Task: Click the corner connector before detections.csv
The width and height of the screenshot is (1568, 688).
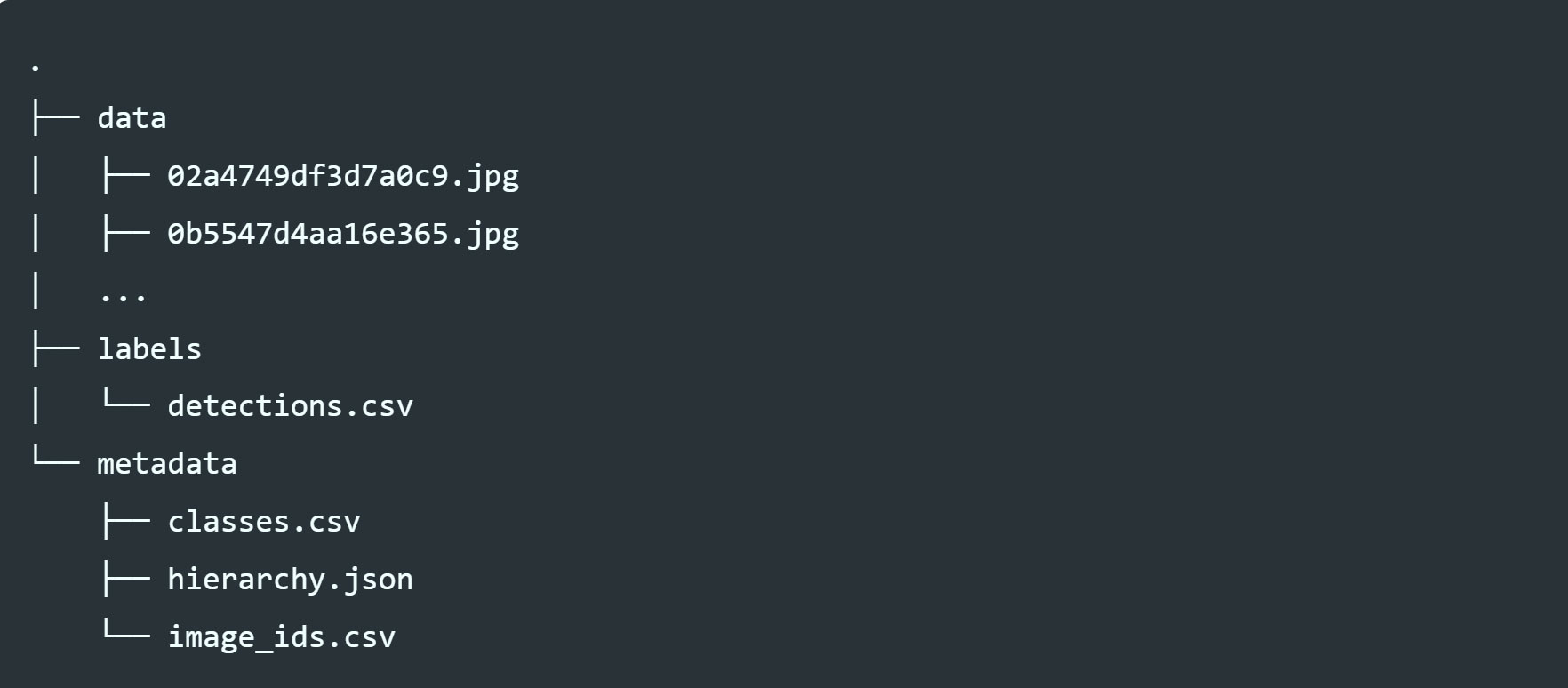Action: 125,402
